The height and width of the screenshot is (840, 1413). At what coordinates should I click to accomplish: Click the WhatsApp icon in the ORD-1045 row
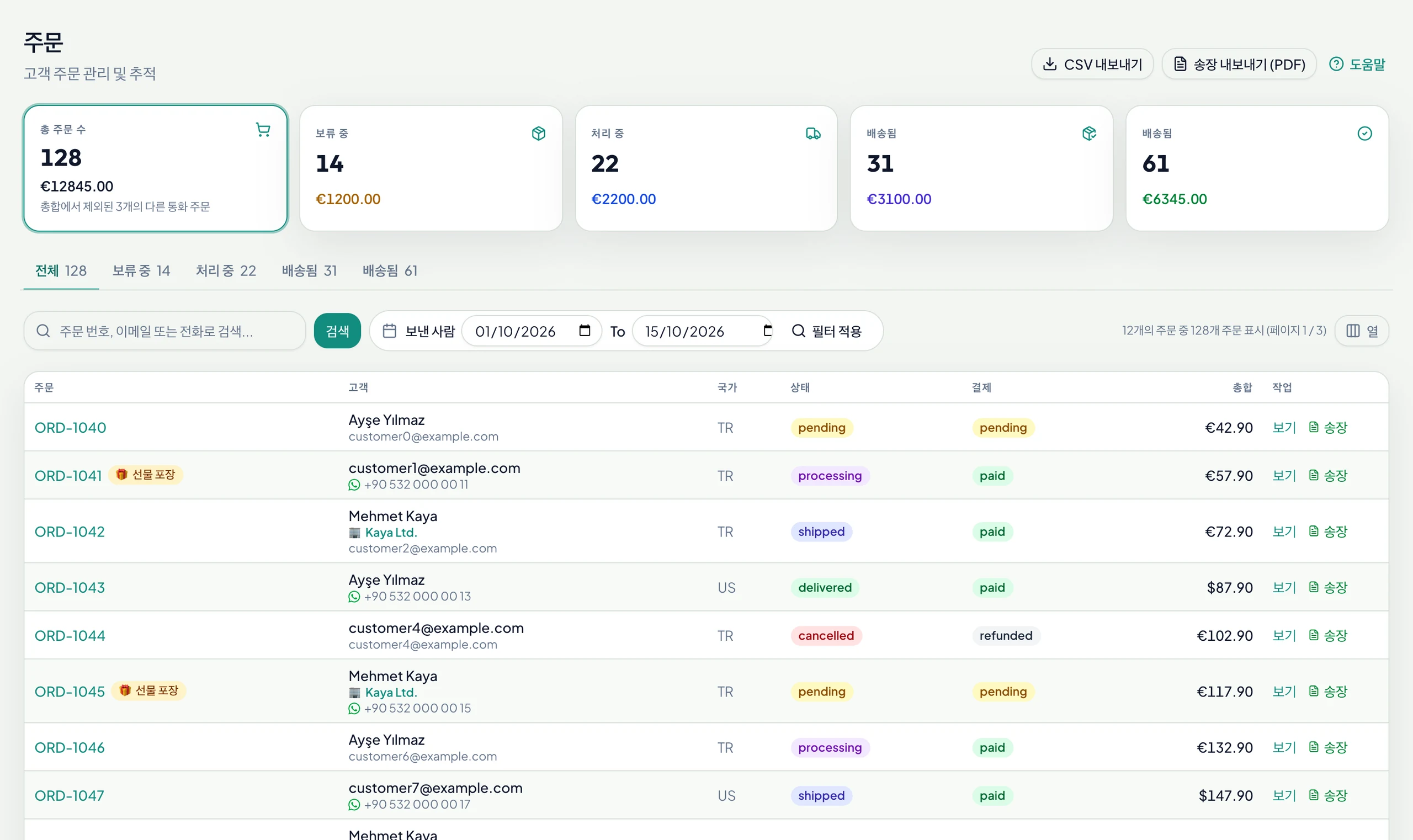tap(354, 709)
